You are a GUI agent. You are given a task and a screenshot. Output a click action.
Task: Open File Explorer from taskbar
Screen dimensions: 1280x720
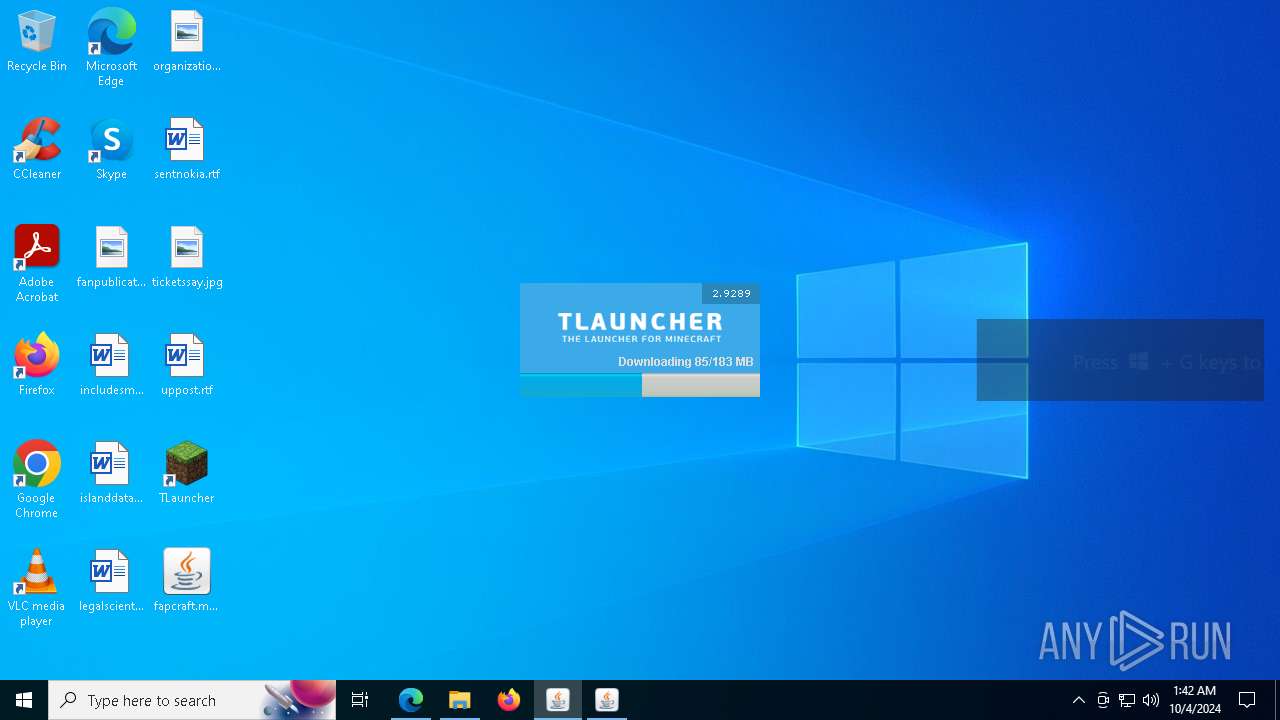(x=460, y=700)
